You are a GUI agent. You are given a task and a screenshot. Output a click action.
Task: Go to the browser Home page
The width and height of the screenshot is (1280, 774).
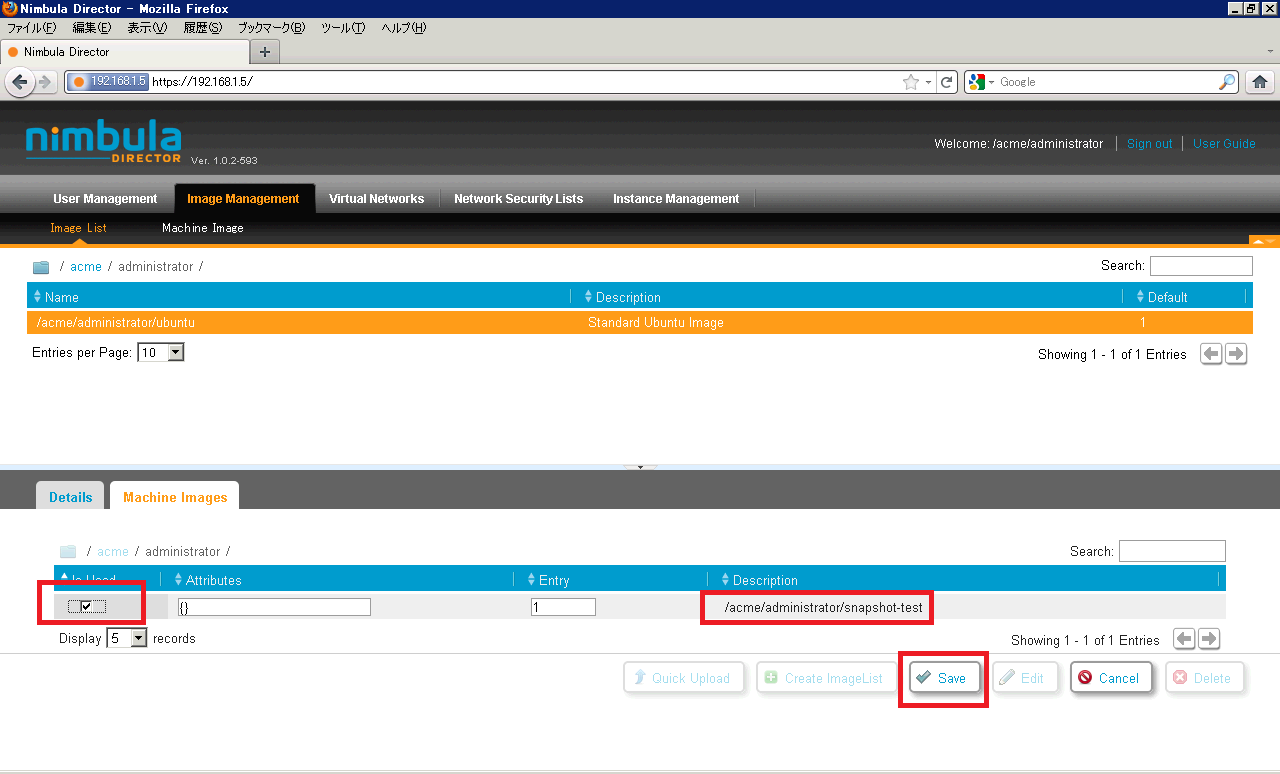tap(1260, 82)
